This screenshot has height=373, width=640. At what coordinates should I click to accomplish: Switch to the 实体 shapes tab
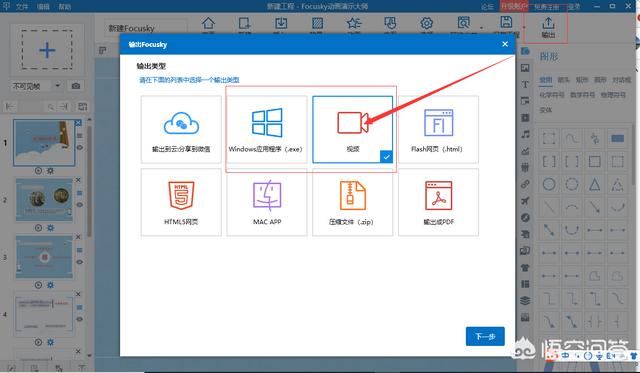[x=546, y=110]
